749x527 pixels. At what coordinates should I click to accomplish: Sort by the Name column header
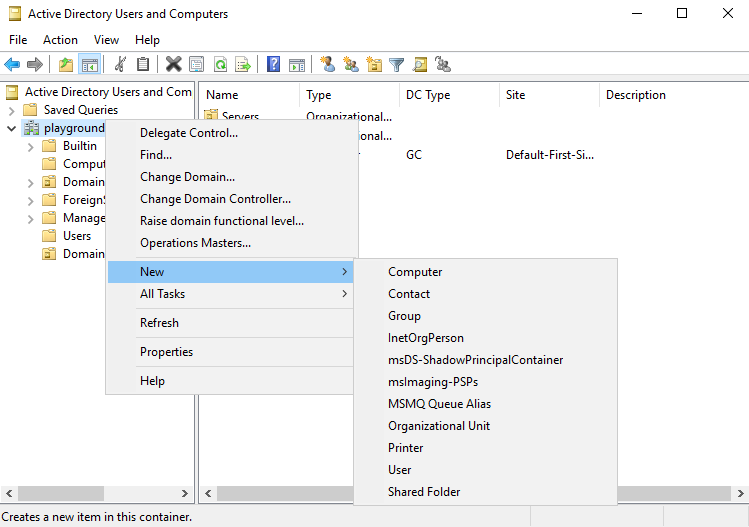coord(249,95)
